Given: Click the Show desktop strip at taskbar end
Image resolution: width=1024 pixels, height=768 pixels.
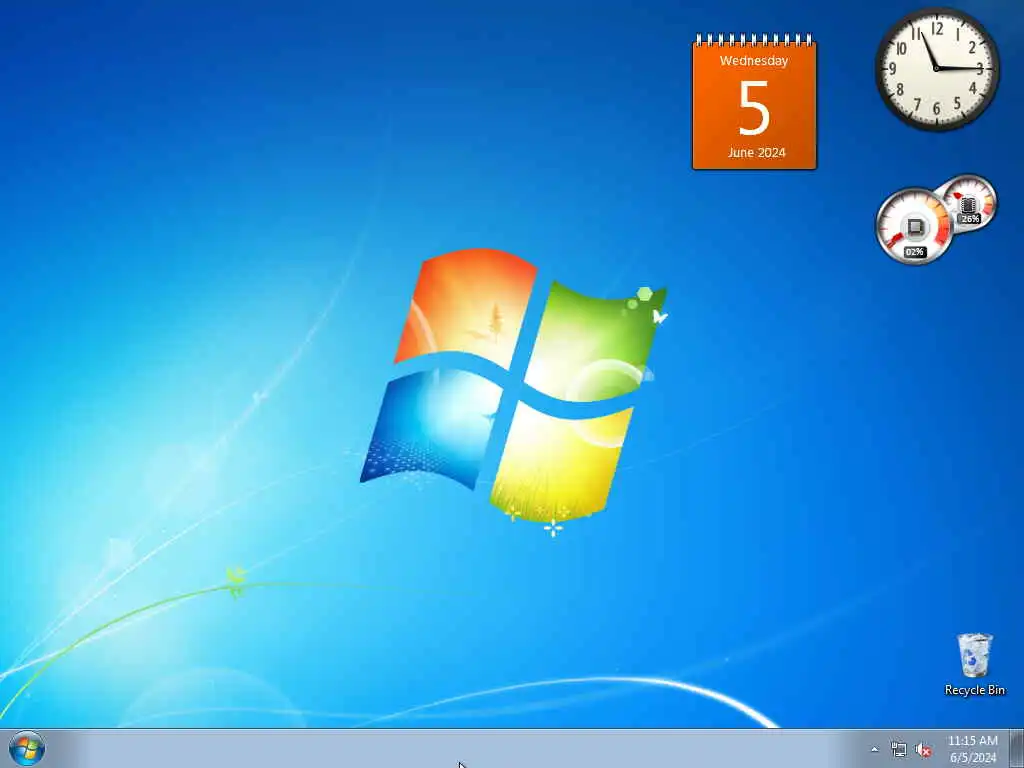Looking at the screenshot, I should pyautogui.click(x=1017, y=748).
